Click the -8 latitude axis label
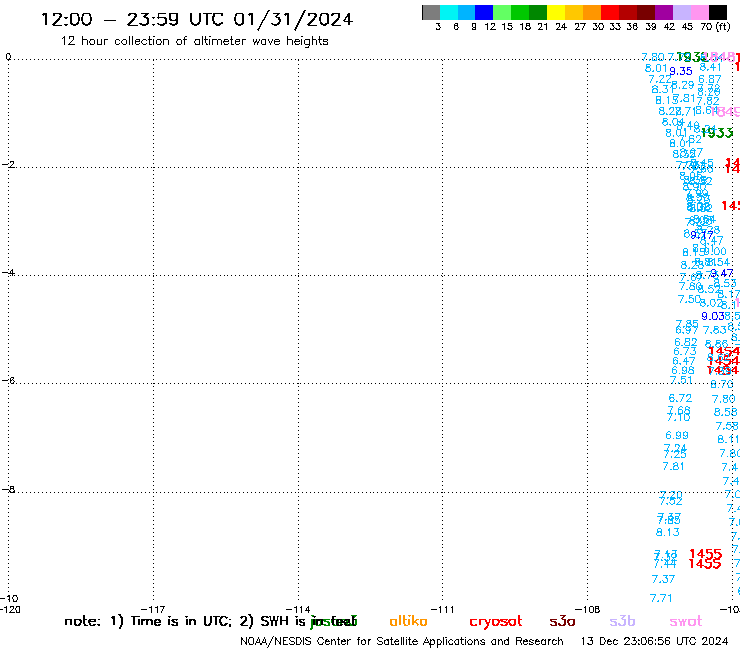The height and width of the screenshot is (650, 740). 8,489
